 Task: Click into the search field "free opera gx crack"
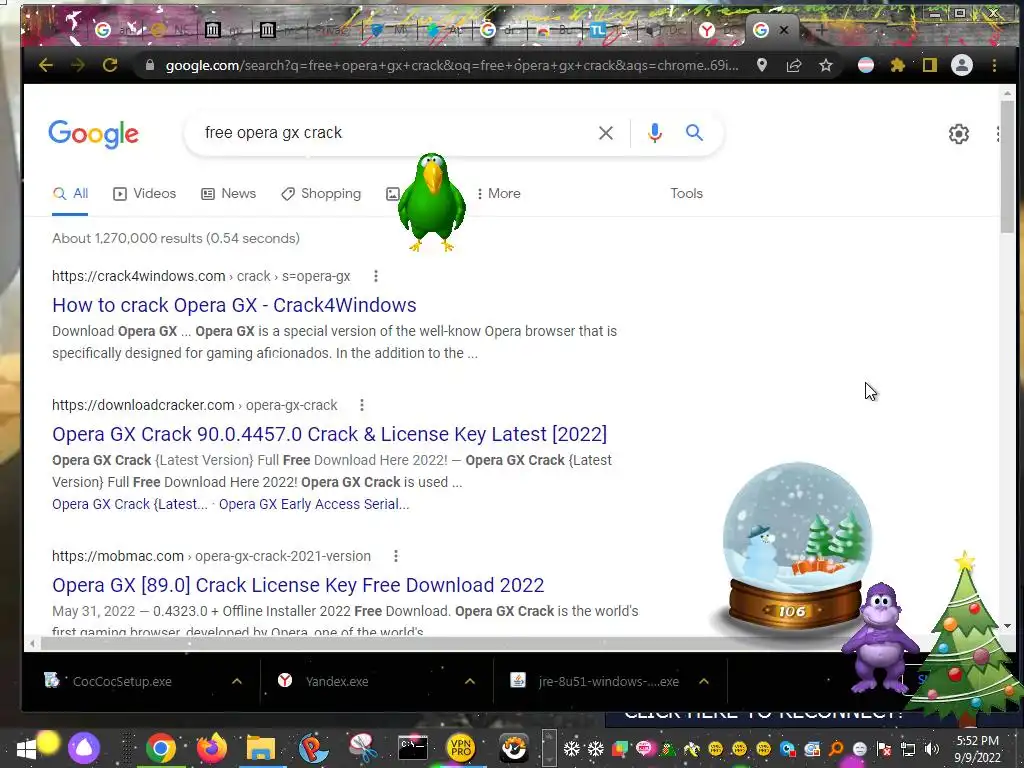pos(392,133)
